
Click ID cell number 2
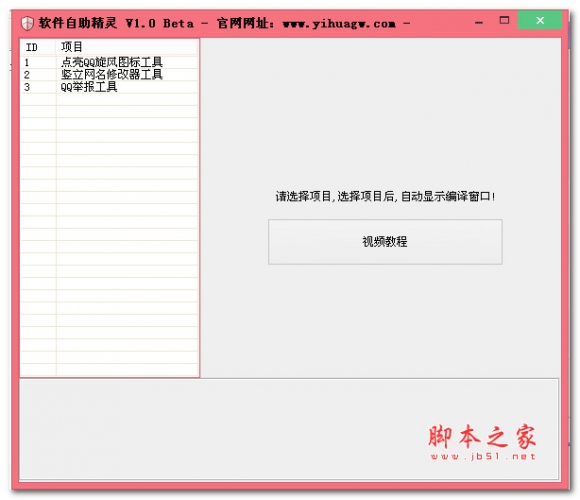(27, 75)
